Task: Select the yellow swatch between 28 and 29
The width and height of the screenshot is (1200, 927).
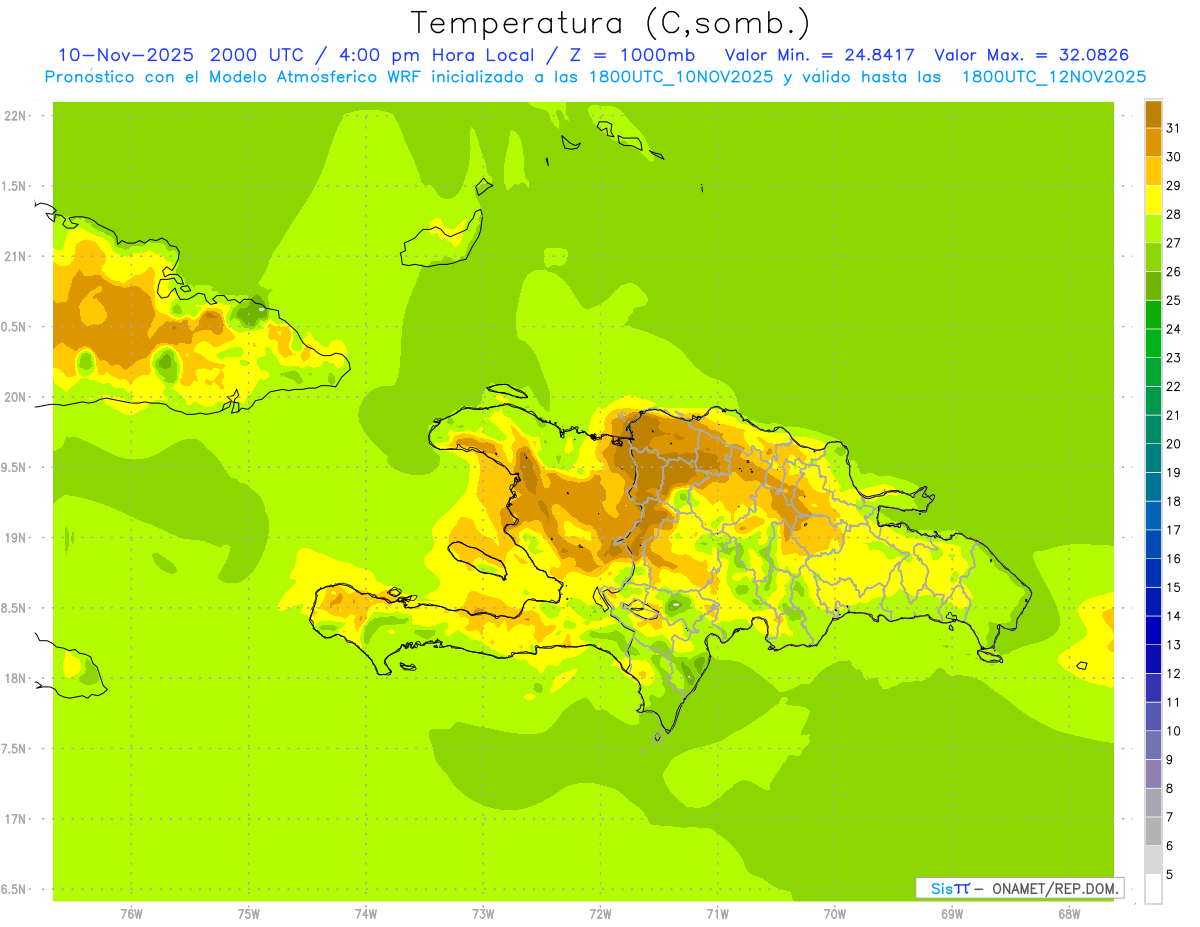Action: coord(1153,199)
